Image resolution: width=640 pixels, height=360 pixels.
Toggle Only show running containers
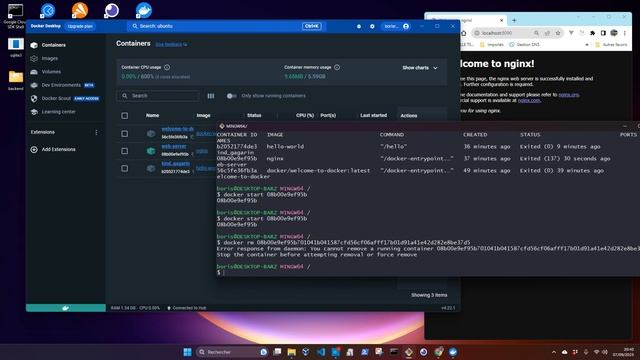tap(231, 96)
